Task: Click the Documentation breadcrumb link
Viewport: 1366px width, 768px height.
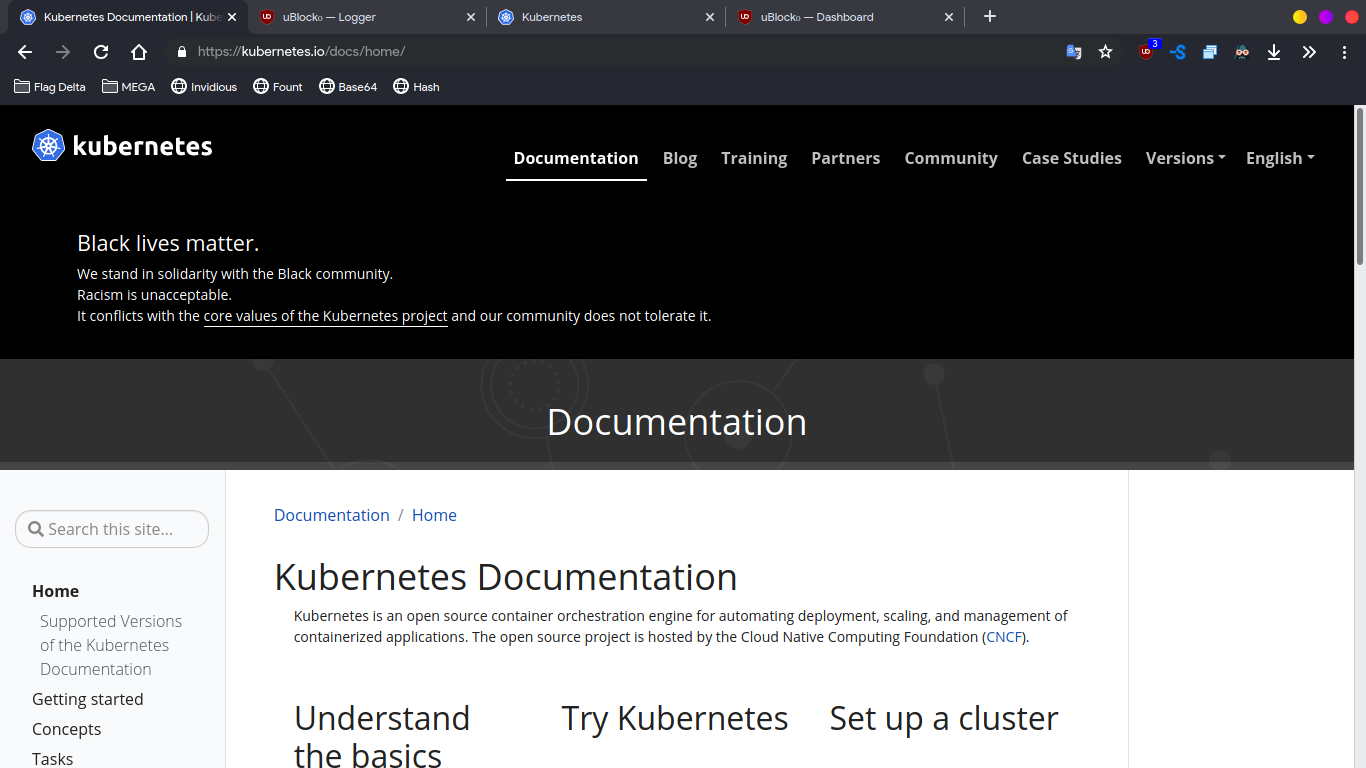Action: (332, 515)
